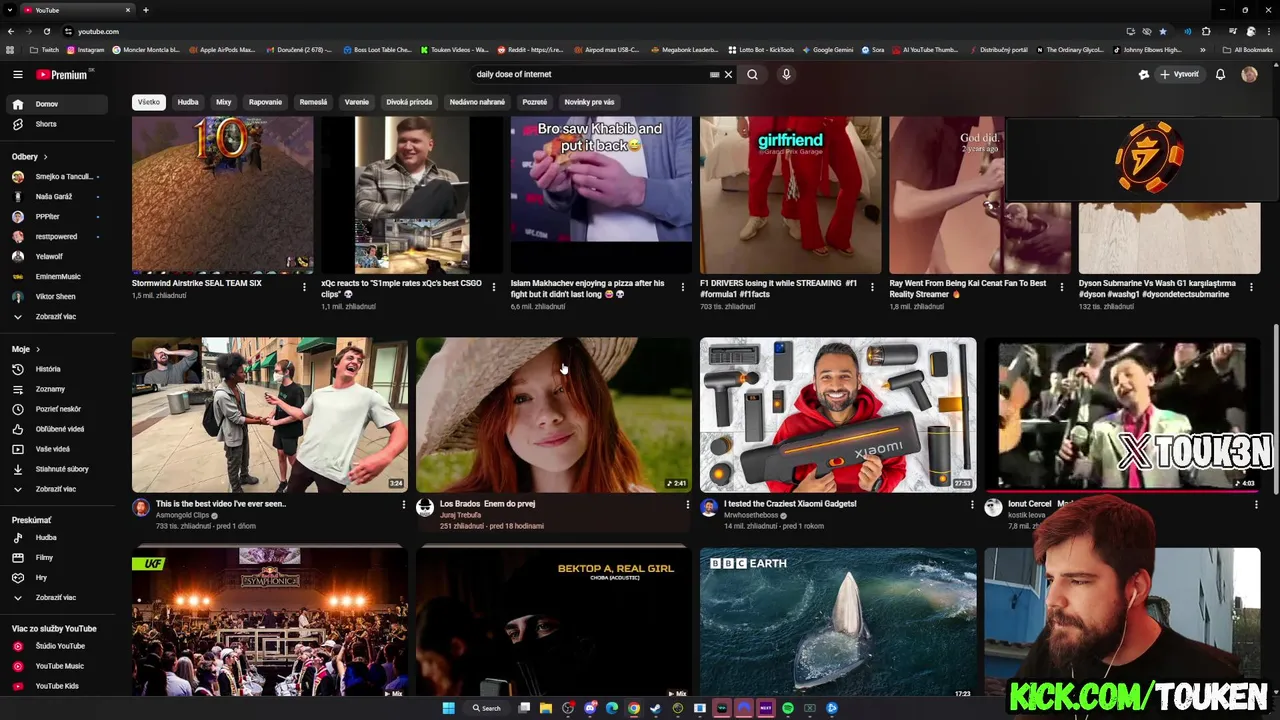The height and width of the screenshot is (720, 1280).
Task: Open options menu for Islam Makhachev video
Action: [683, 287]
